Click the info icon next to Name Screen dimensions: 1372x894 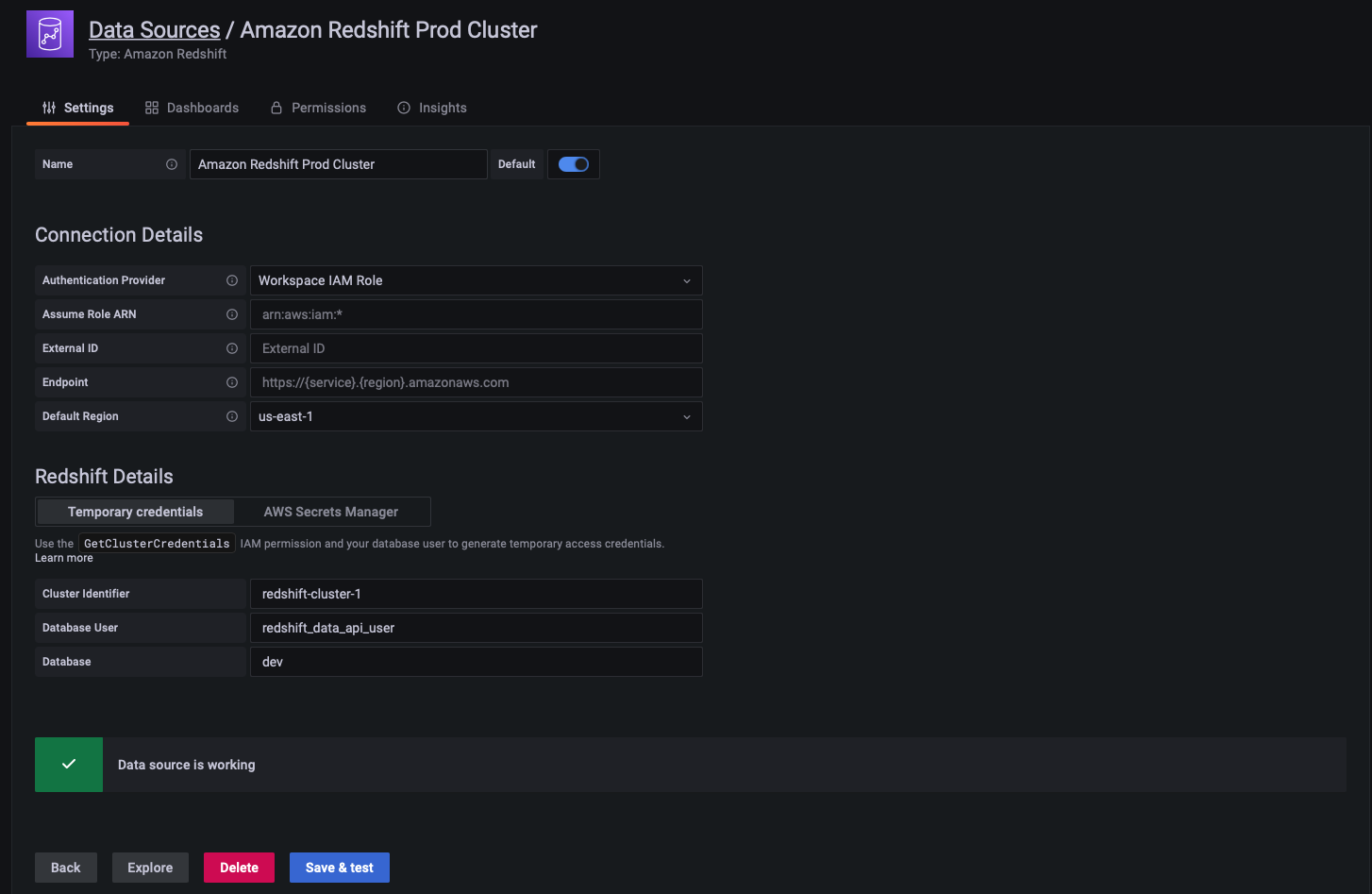point(172,164)
